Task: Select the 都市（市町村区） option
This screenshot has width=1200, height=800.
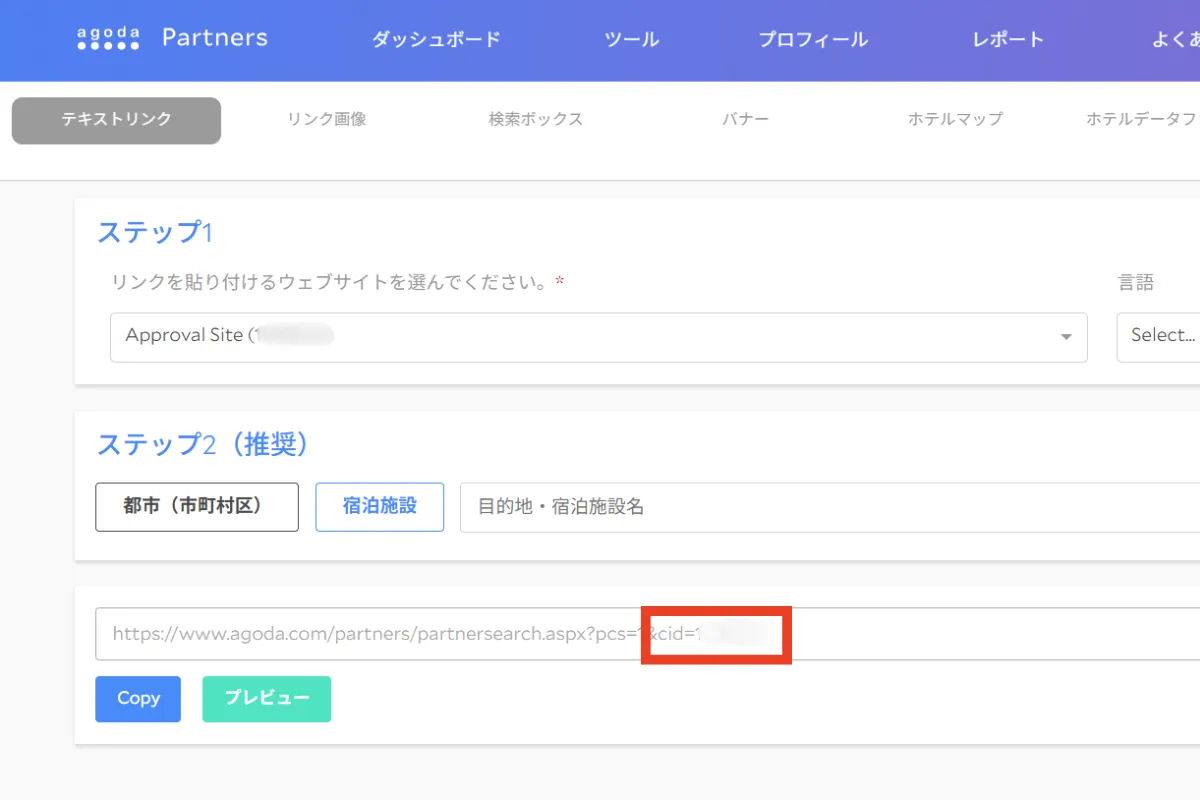Action: coord(196,507)
